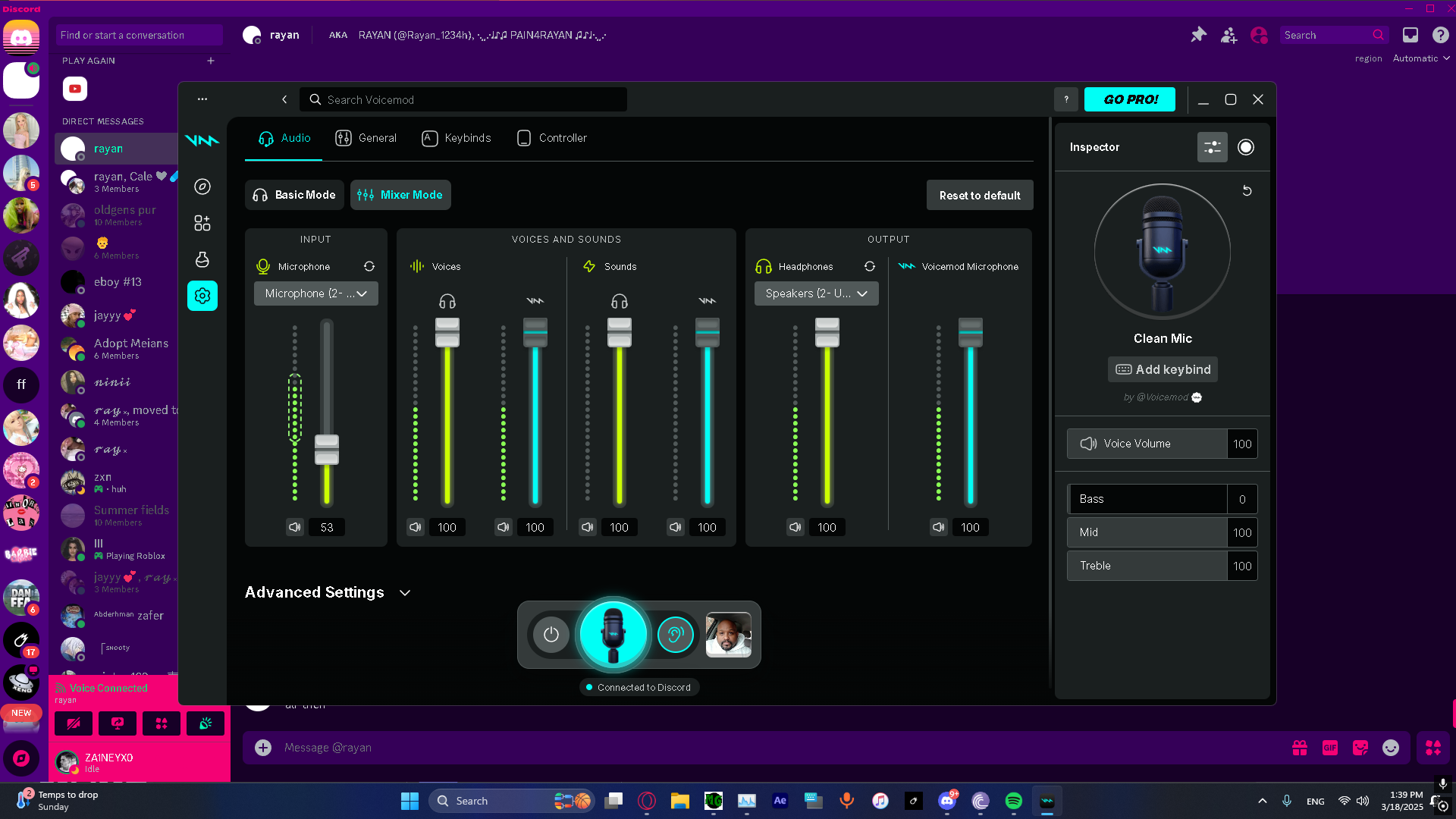
Task: Click the Reset to default button
Action: coord(979,195)
